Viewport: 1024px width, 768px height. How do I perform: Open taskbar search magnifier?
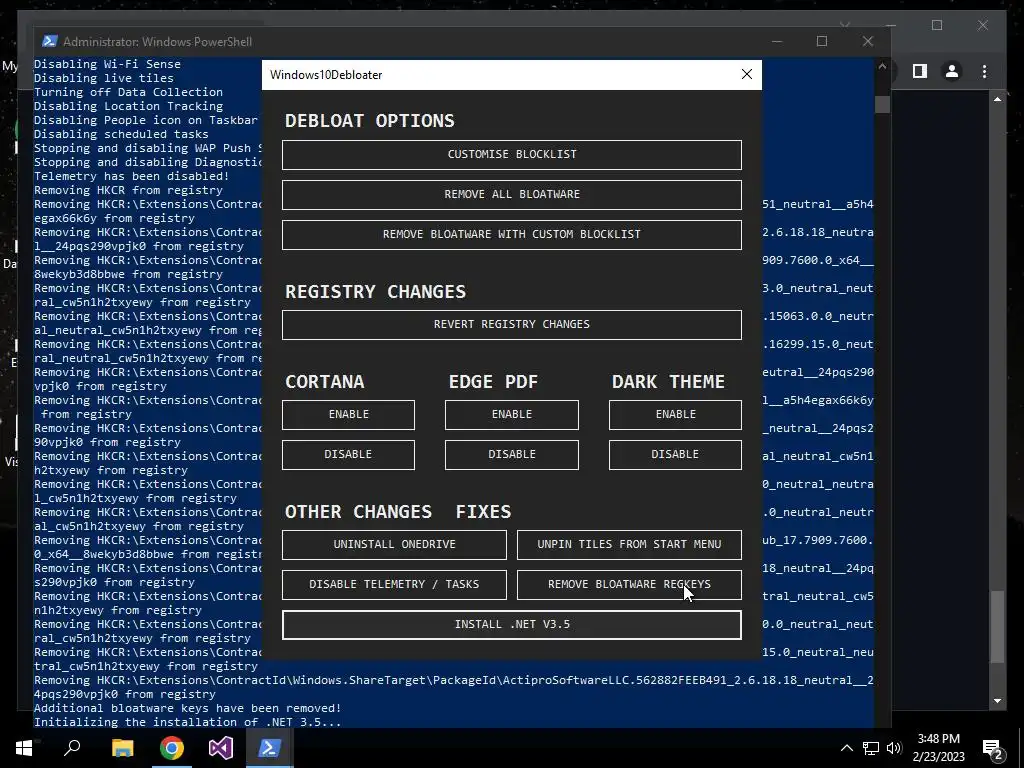coord(72,748)
